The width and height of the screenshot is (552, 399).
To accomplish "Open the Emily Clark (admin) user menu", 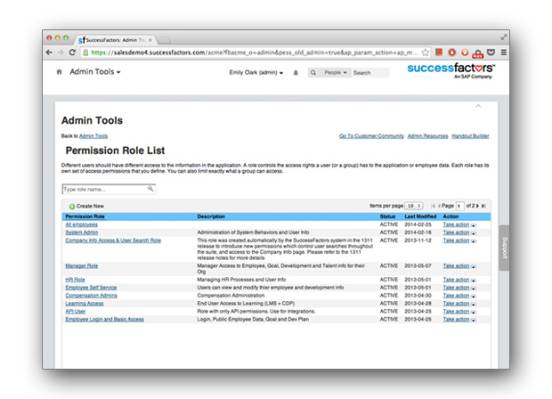I will (256, 73).
